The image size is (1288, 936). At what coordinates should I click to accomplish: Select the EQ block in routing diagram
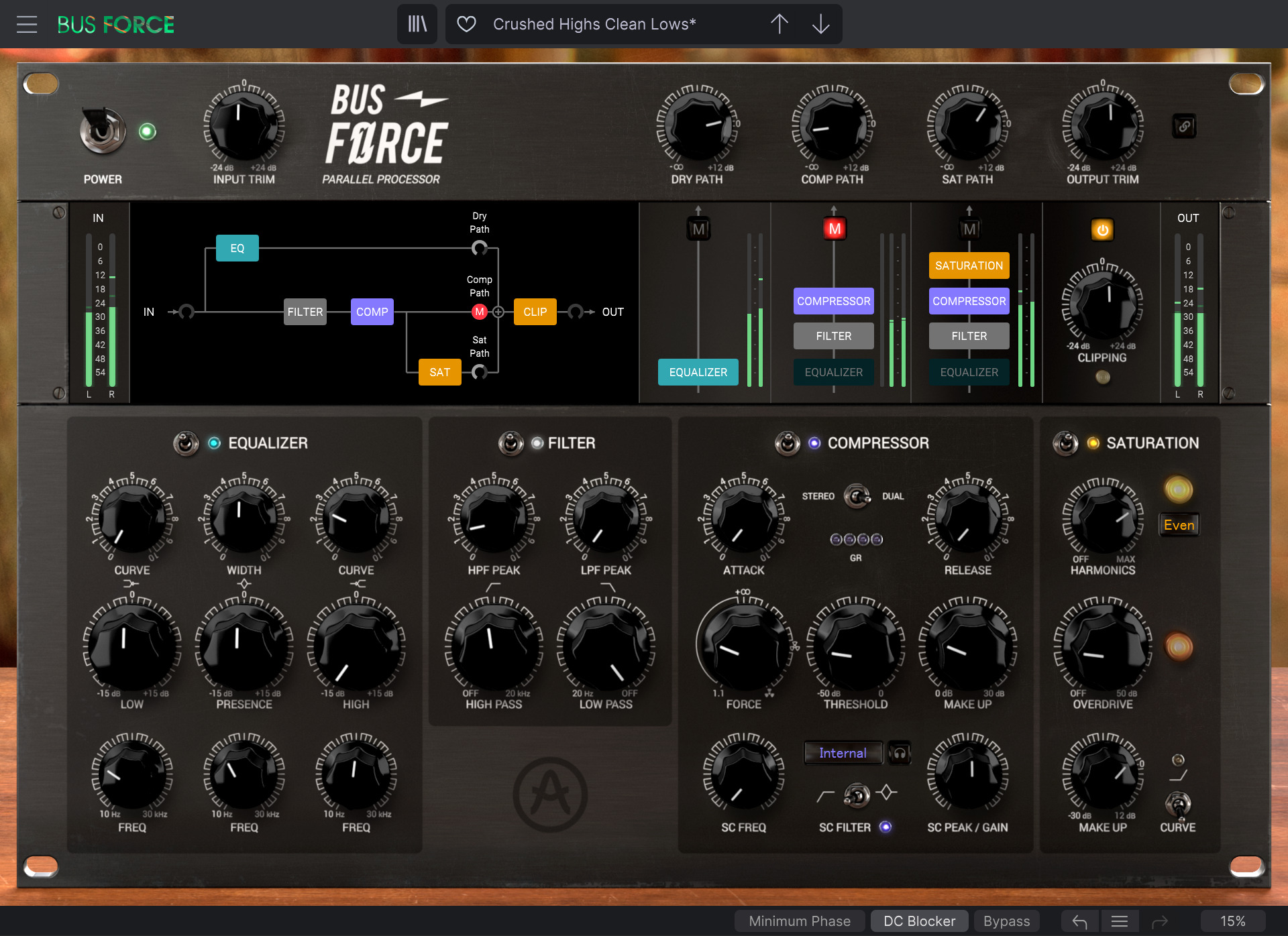(x=237, y=248)
